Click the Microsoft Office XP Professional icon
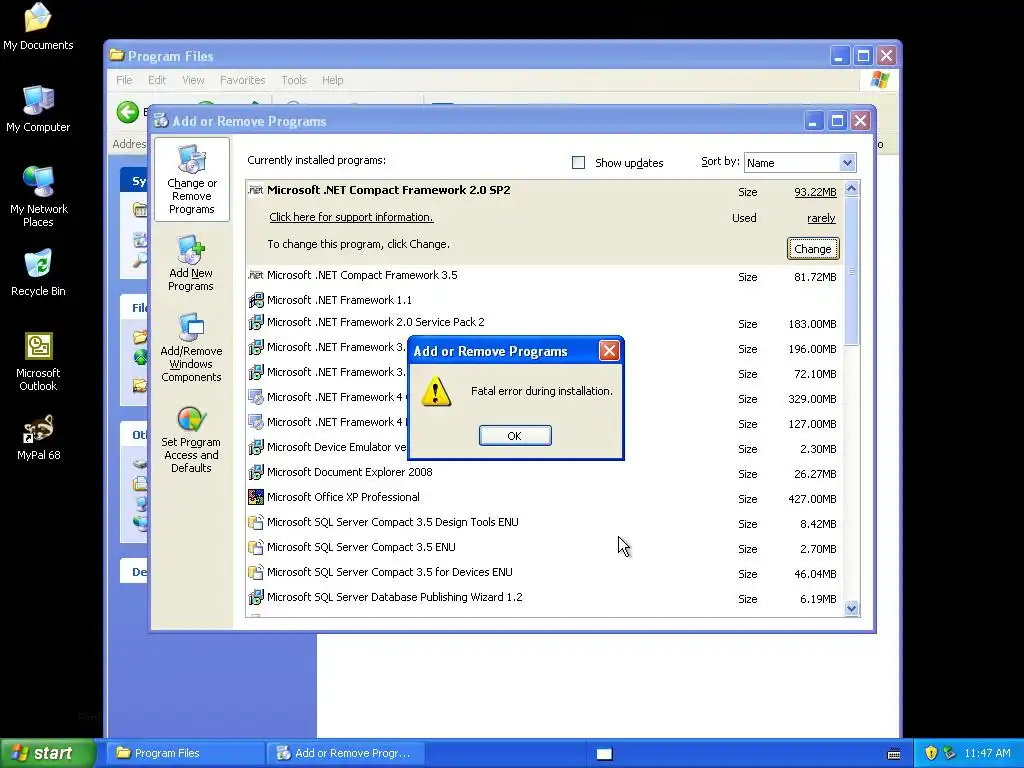The image size is (1024, 768). 255,497
